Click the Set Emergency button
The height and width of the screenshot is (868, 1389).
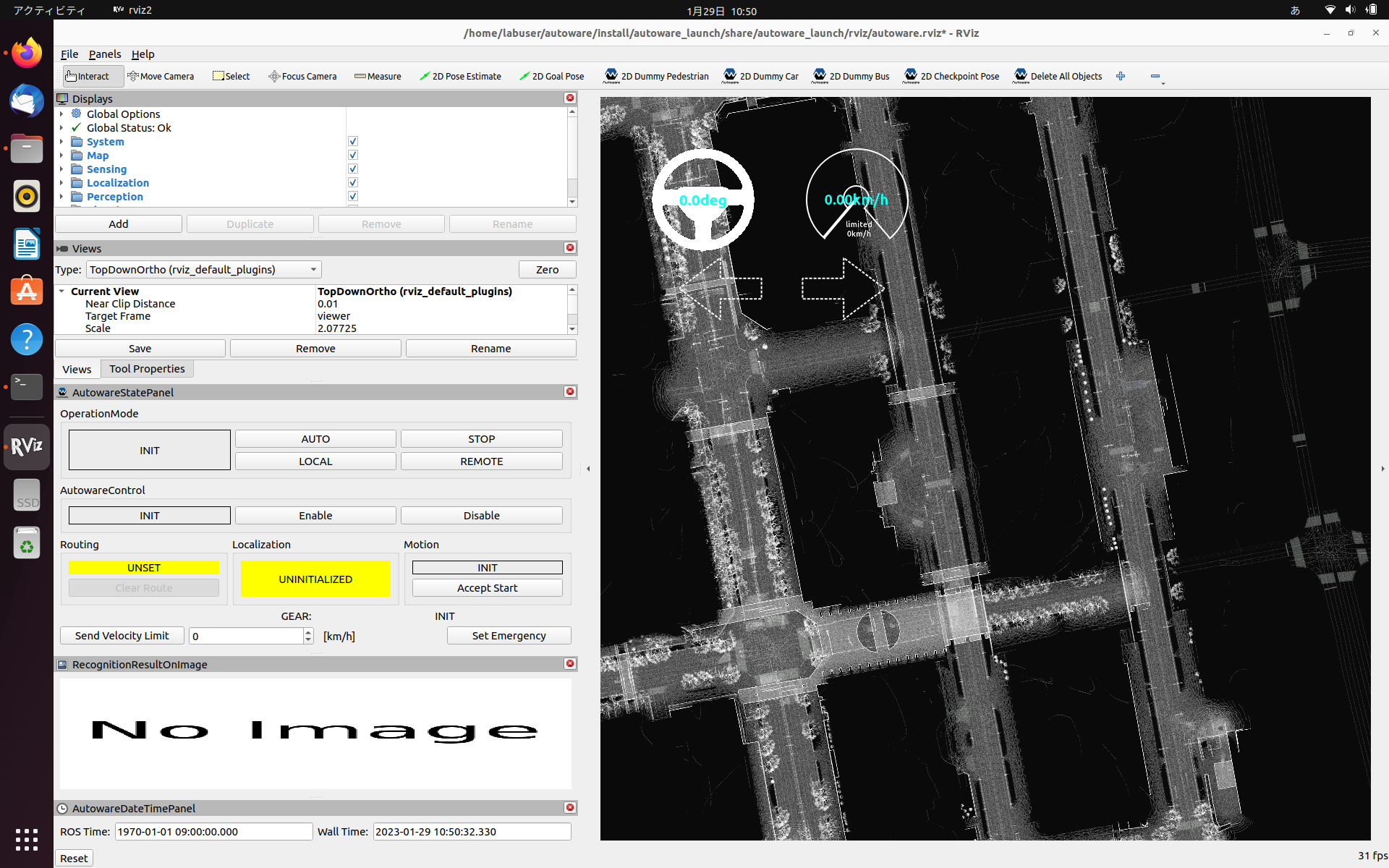(x=509, y=635)
